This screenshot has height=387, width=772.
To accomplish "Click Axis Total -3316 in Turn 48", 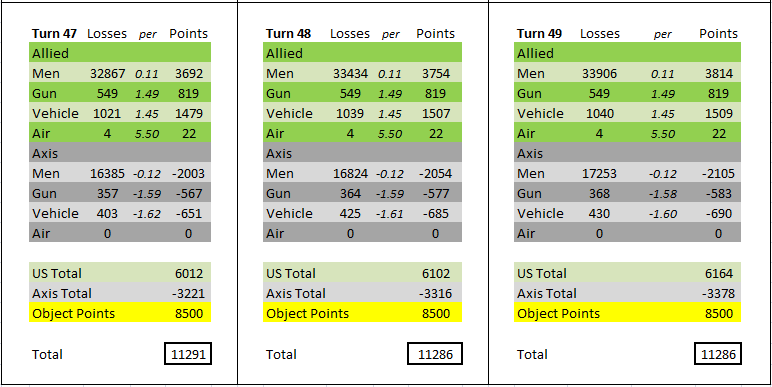I will (435, 293).
